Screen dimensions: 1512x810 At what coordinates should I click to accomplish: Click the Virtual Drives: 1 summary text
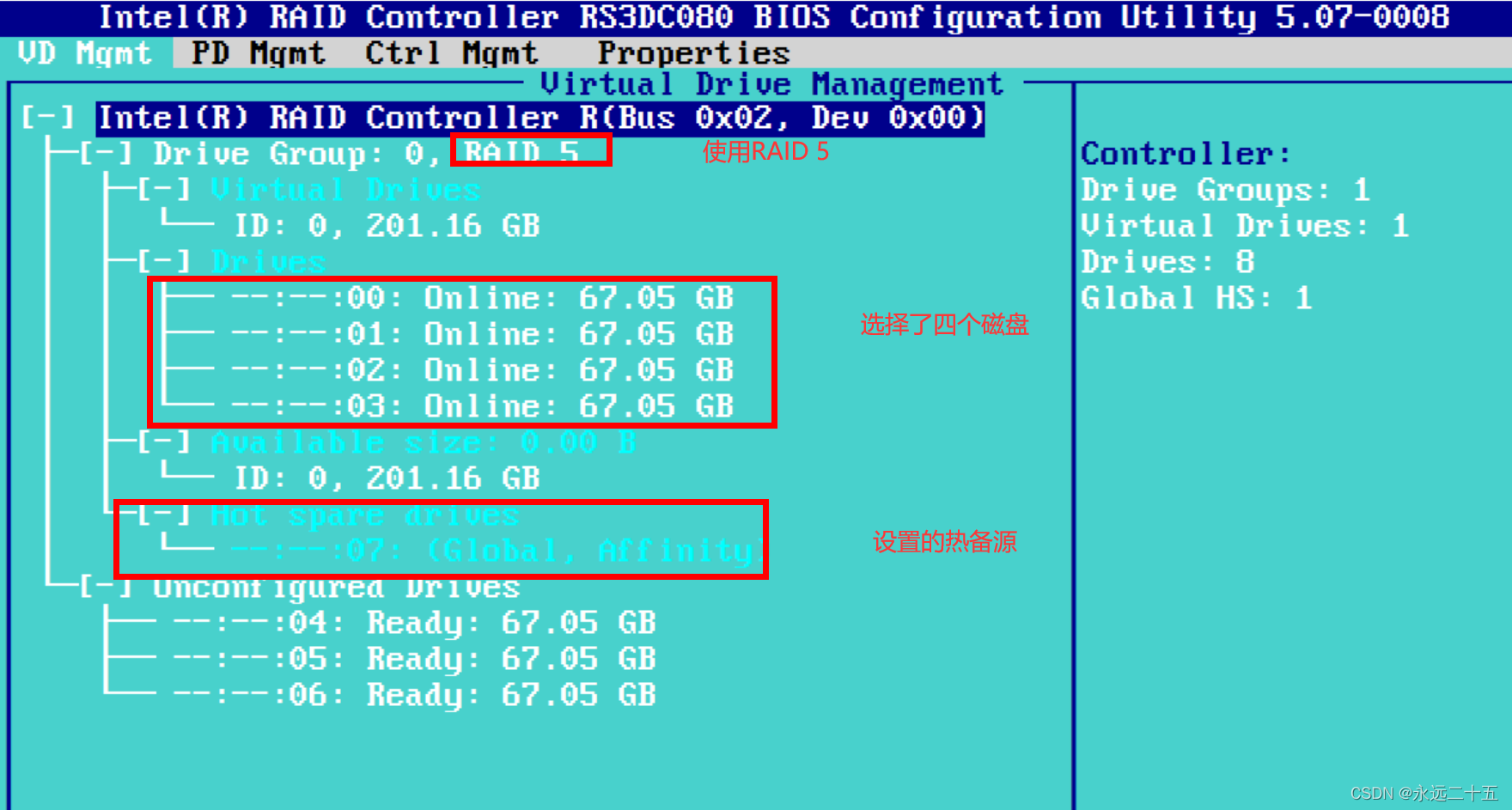pos(1245,226)
